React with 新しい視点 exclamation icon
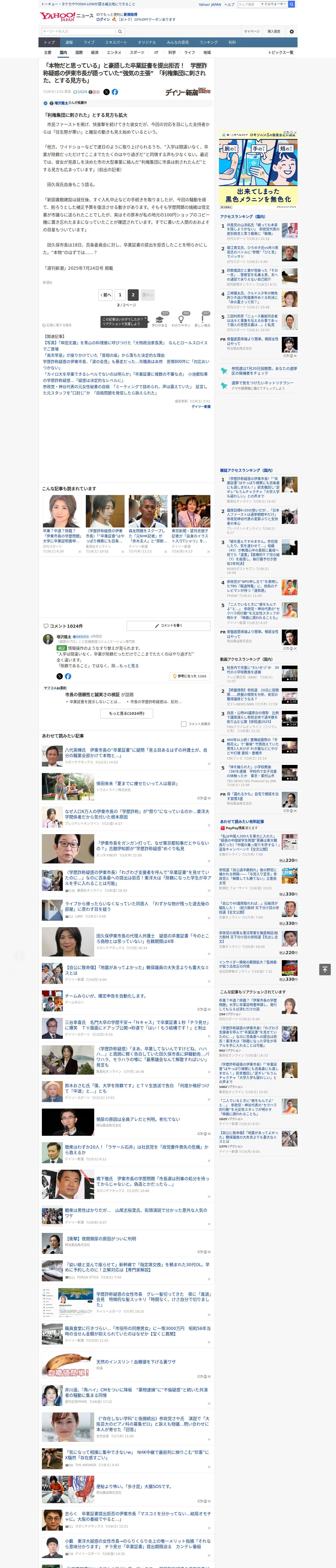This screenshot has width=336, height=1568. click(203, 320)
